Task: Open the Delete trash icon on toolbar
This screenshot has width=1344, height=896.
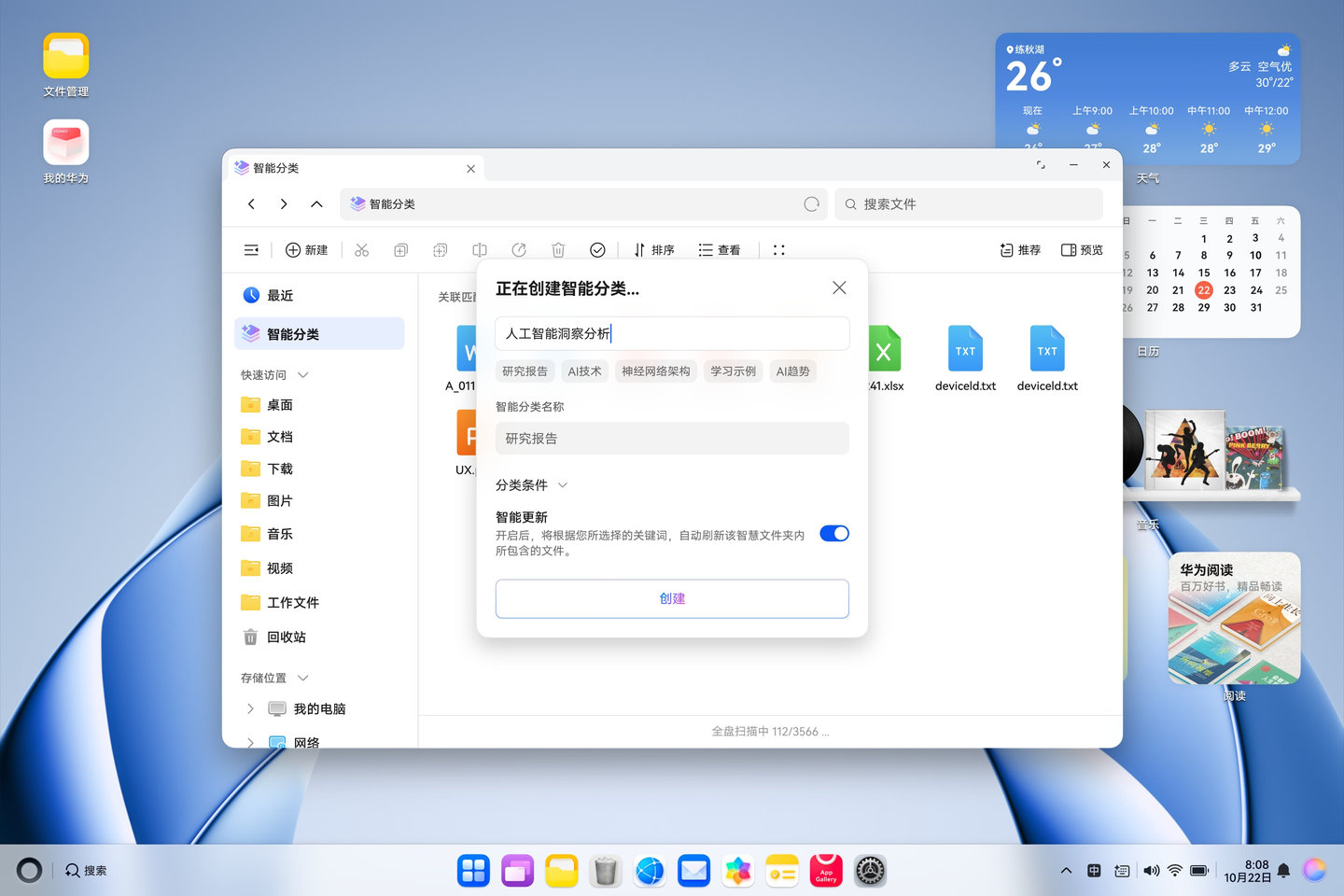Action: [558, 249]
